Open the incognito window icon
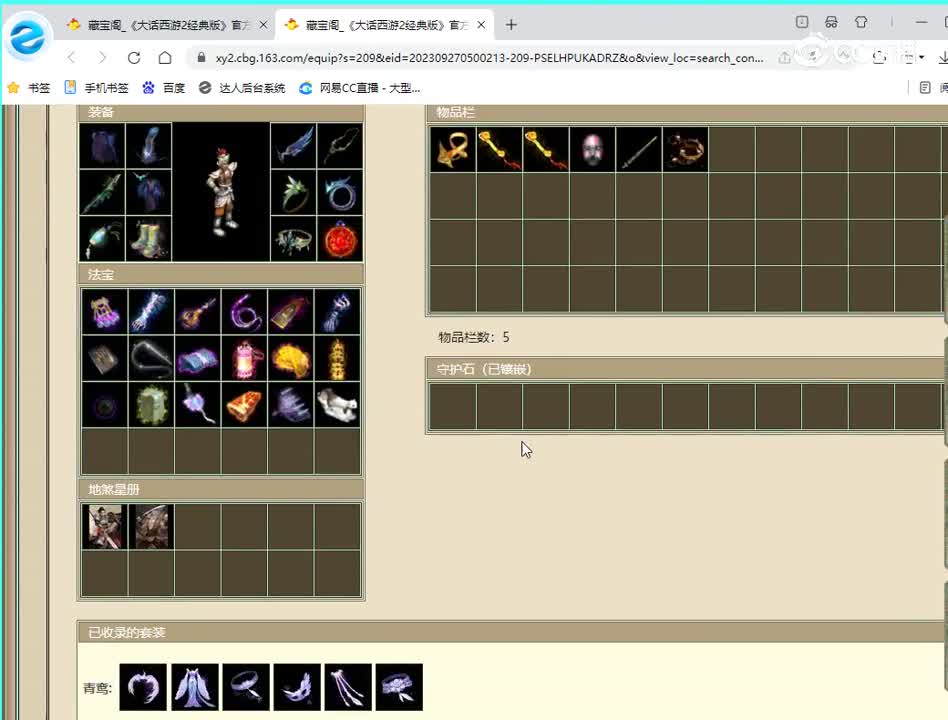This screenshot has width=948, height=720. [x=831, y=22]
